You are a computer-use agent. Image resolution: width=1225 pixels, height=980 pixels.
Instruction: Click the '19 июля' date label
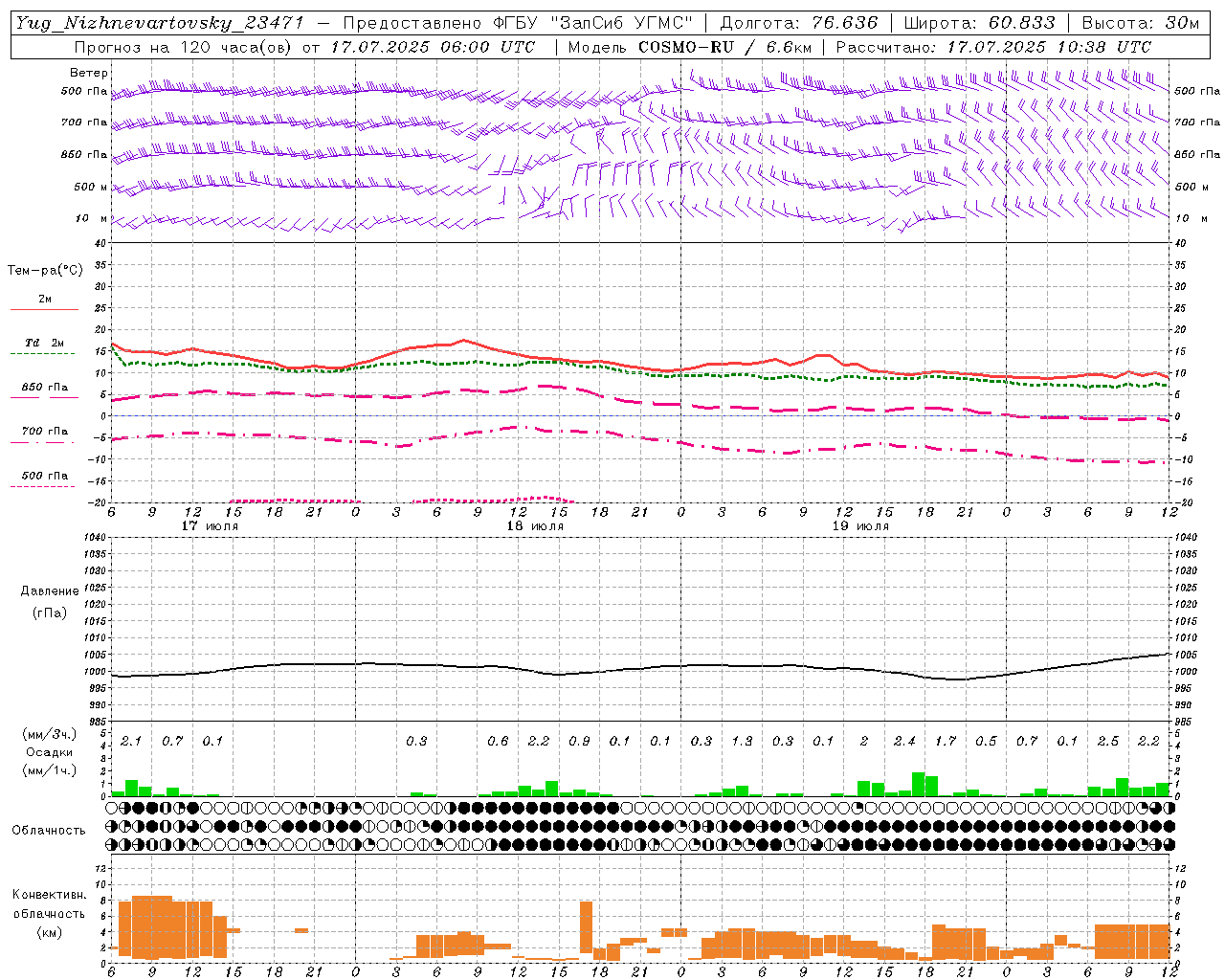coord(860,526)
